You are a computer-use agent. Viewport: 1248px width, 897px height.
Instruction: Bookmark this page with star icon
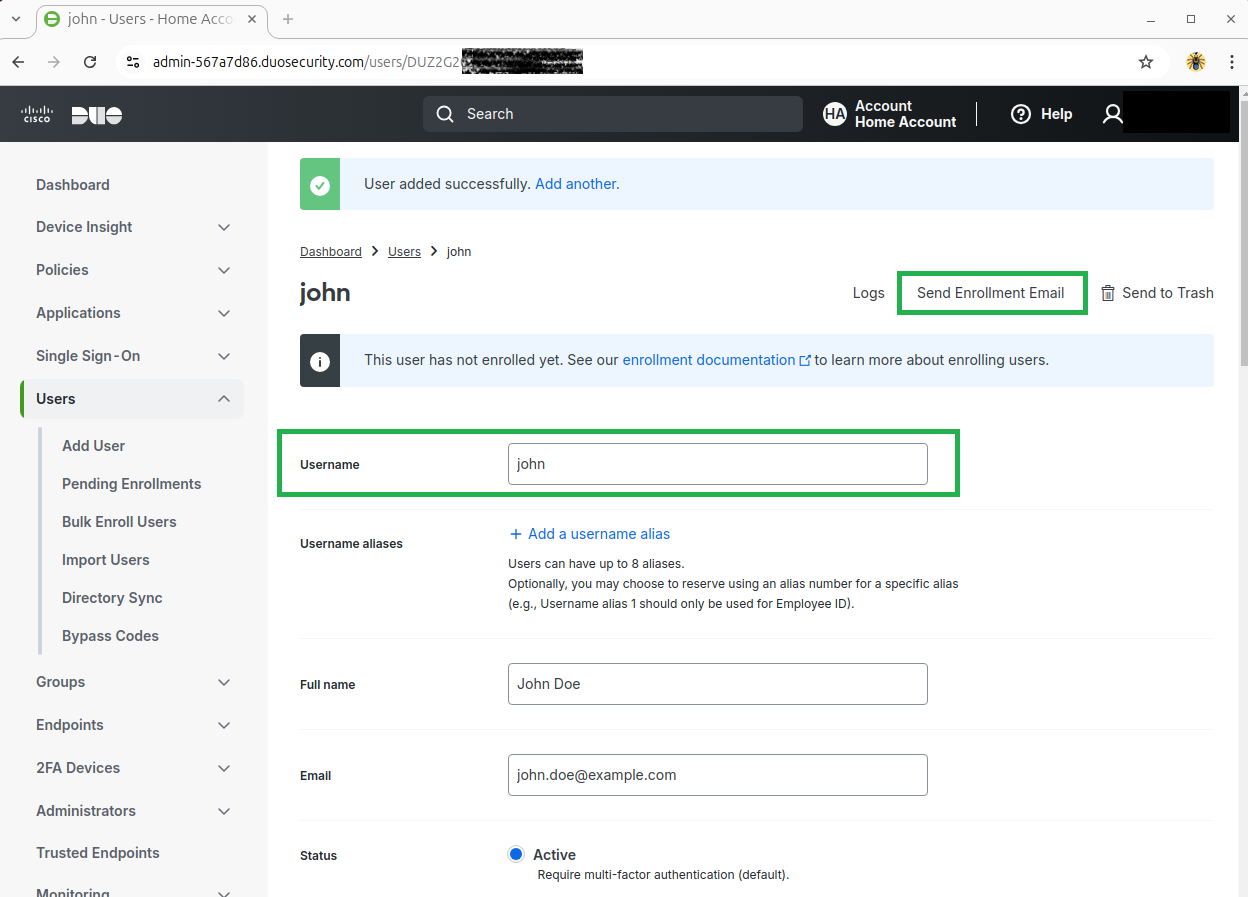[1146, 62]
